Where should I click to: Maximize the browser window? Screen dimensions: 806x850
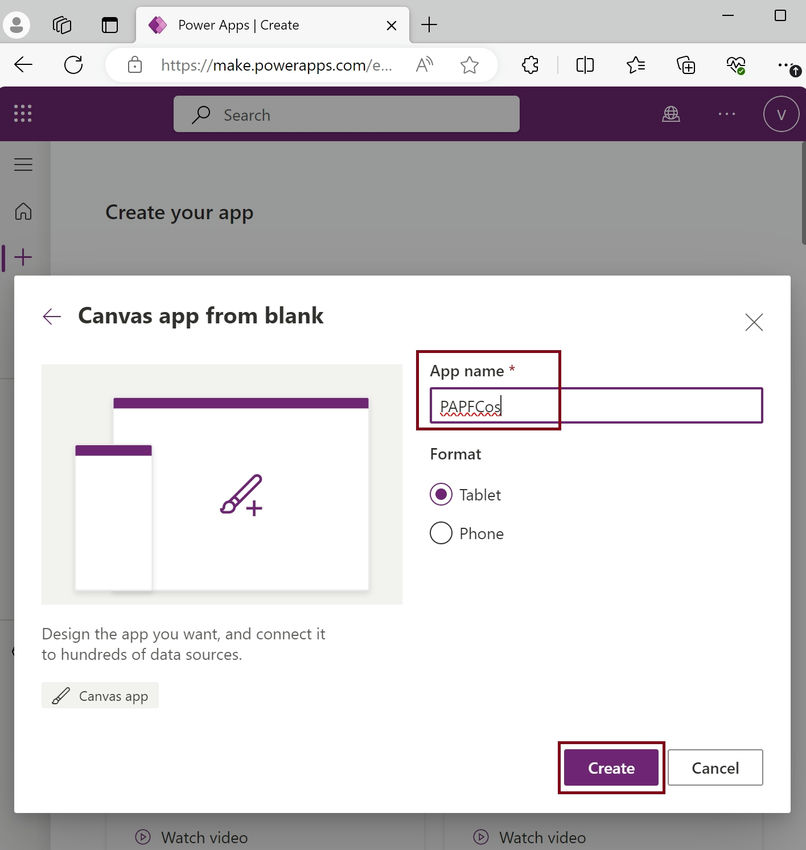tap(780, 15)
